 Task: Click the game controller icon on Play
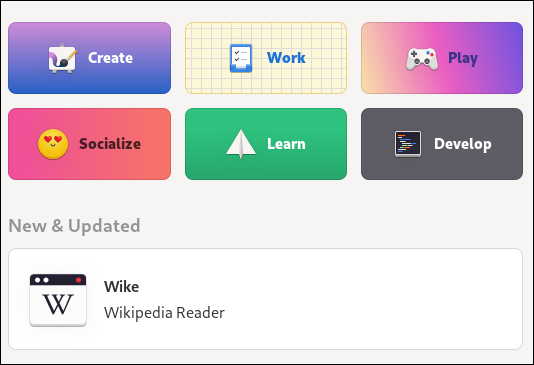(x=422, y=59)
